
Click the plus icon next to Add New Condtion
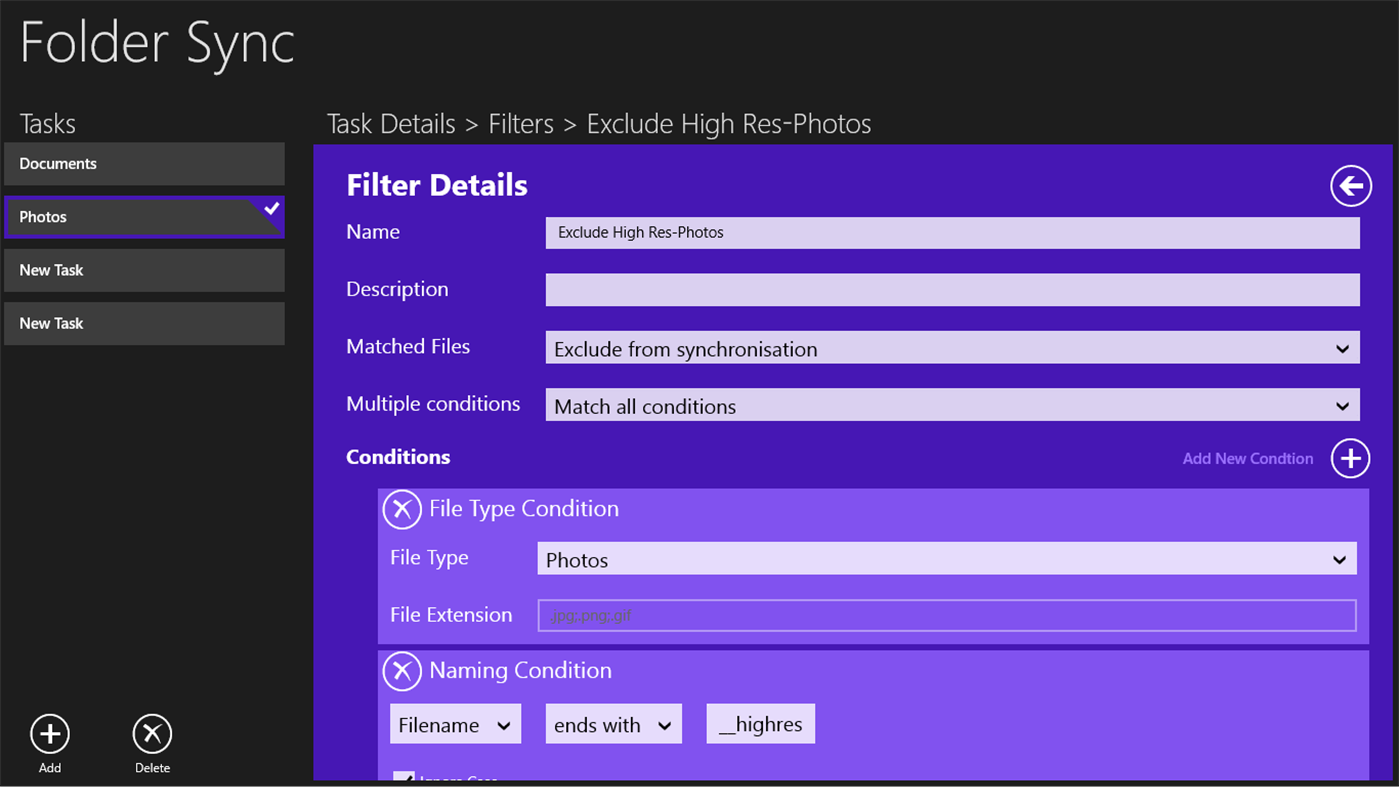coord(1350,458)
